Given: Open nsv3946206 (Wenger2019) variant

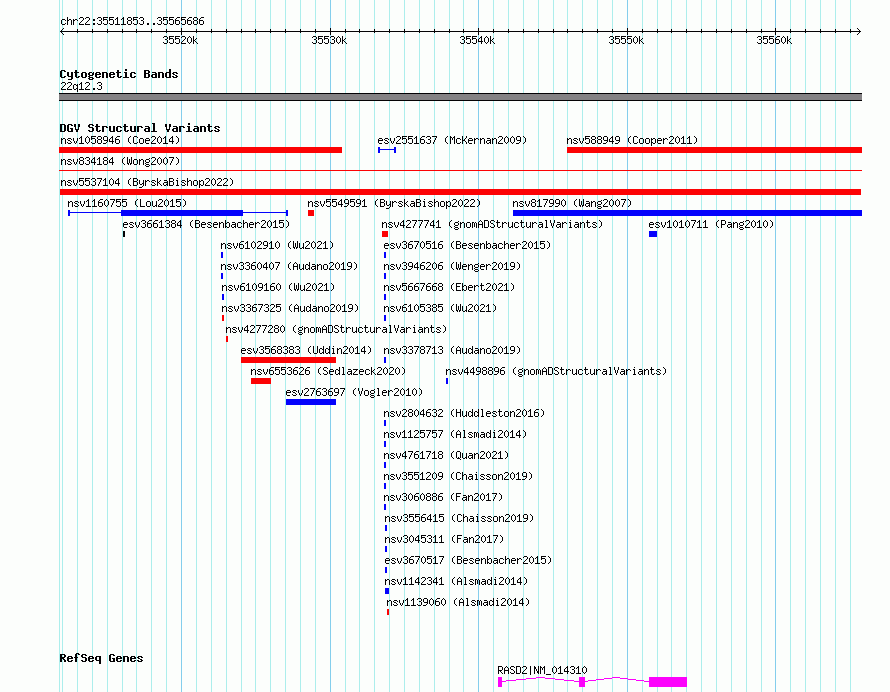Looking at the screenshot, I should (452, 266).
